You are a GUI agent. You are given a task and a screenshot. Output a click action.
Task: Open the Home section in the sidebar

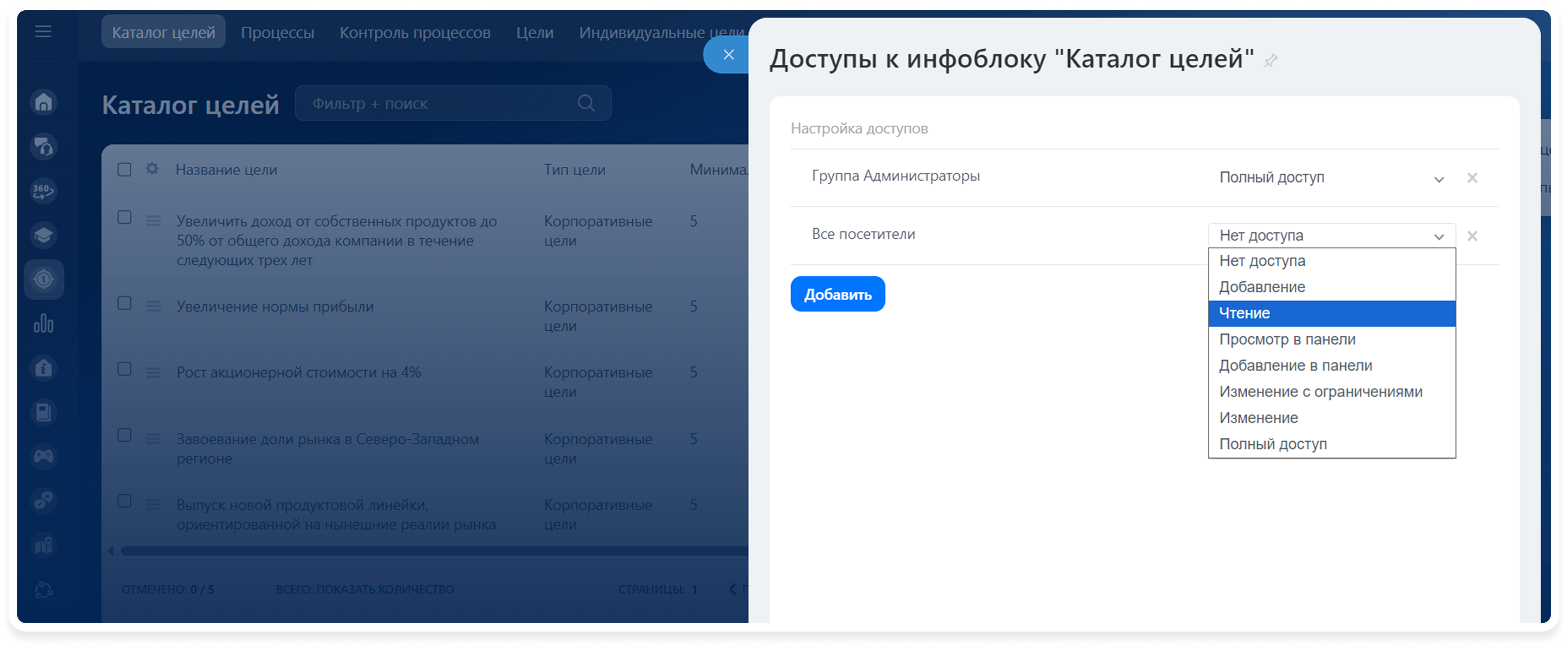(43, 102)
